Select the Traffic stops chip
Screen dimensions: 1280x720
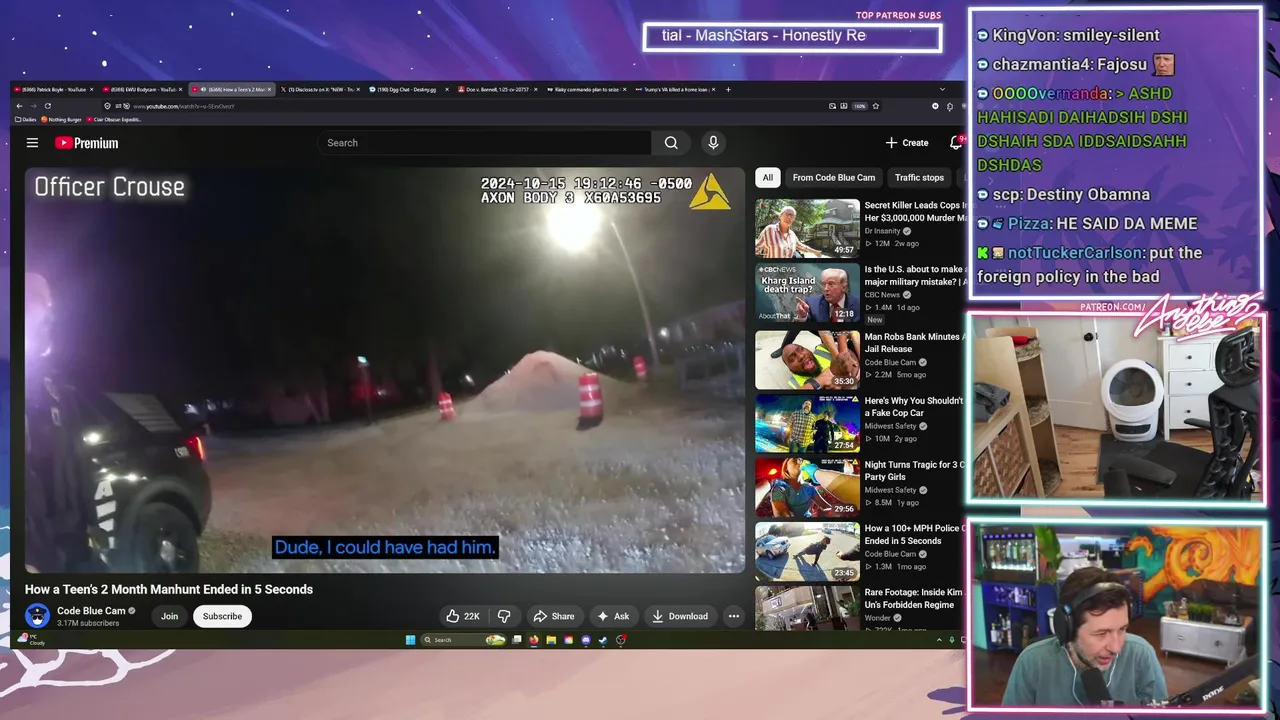[x=919, y=177]
